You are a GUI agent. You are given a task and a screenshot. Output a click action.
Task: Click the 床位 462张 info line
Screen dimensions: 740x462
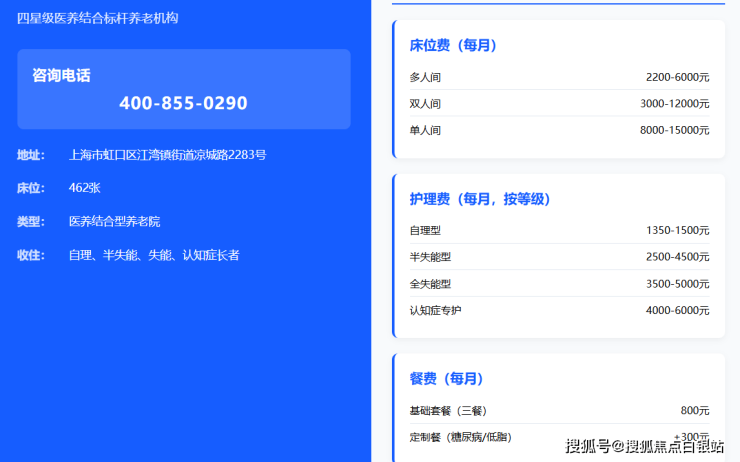(59, 188)
